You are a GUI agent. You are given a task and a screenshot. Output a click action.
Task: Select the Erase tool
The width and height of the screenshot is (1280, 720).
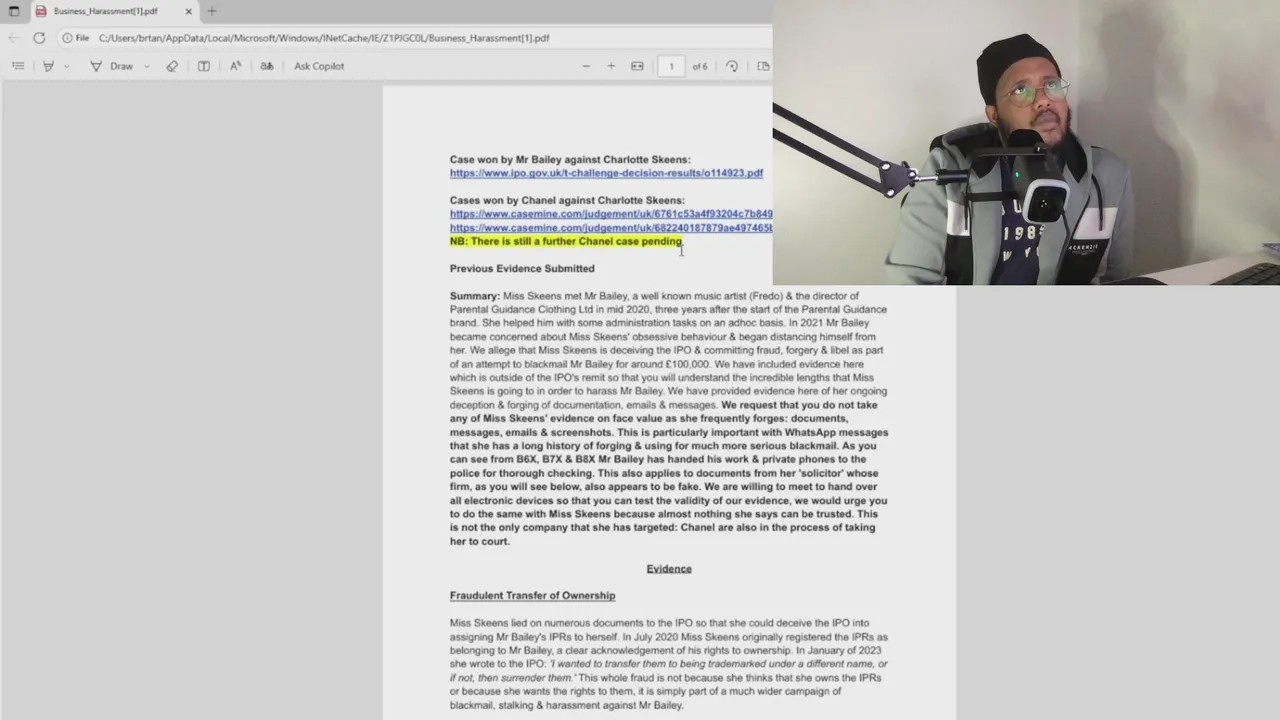coord(172,66)
